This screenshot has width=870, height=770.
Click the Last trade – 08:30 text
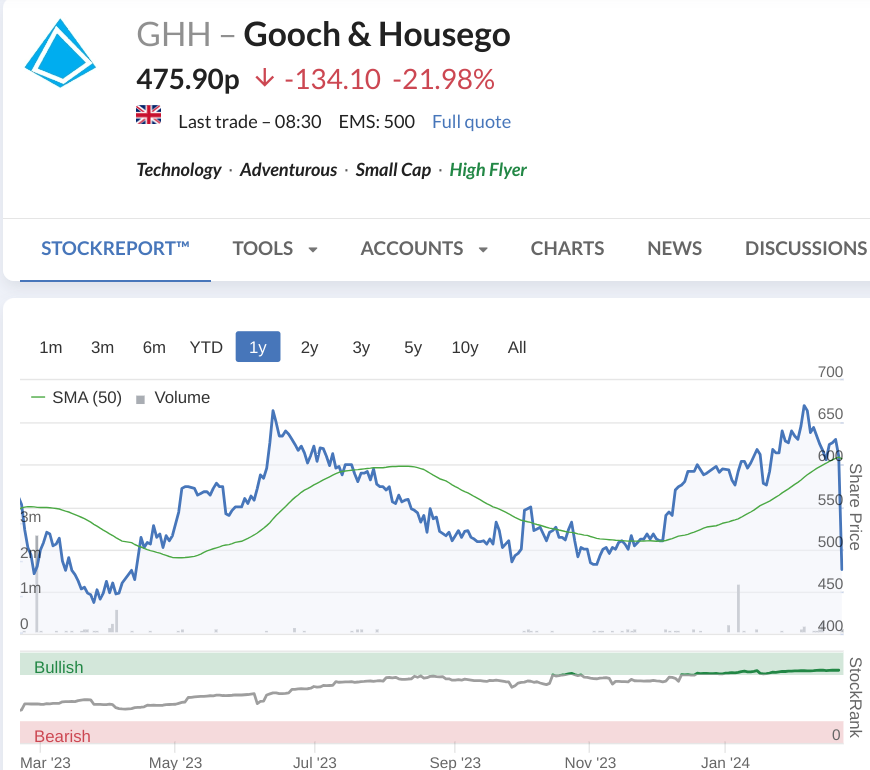coord(250,121)
